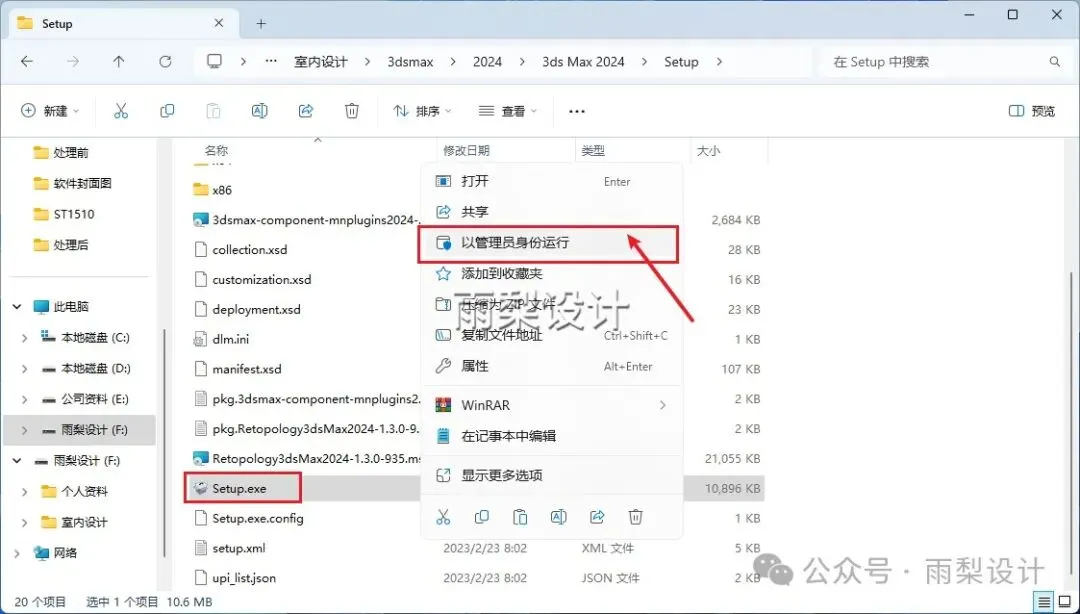The width and height of the screenshot is (1080, 614).
Task: Expand the 个人资料 folder node
Action: [x=25, y=491]
